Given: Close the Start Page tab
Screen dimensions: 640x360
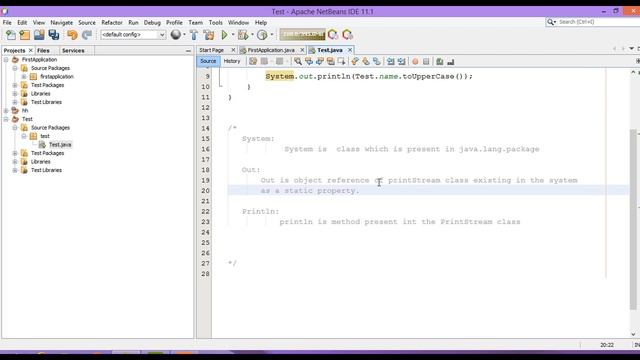Looking at the screenshot, I should pyautogui.click(x=233, y=50).
